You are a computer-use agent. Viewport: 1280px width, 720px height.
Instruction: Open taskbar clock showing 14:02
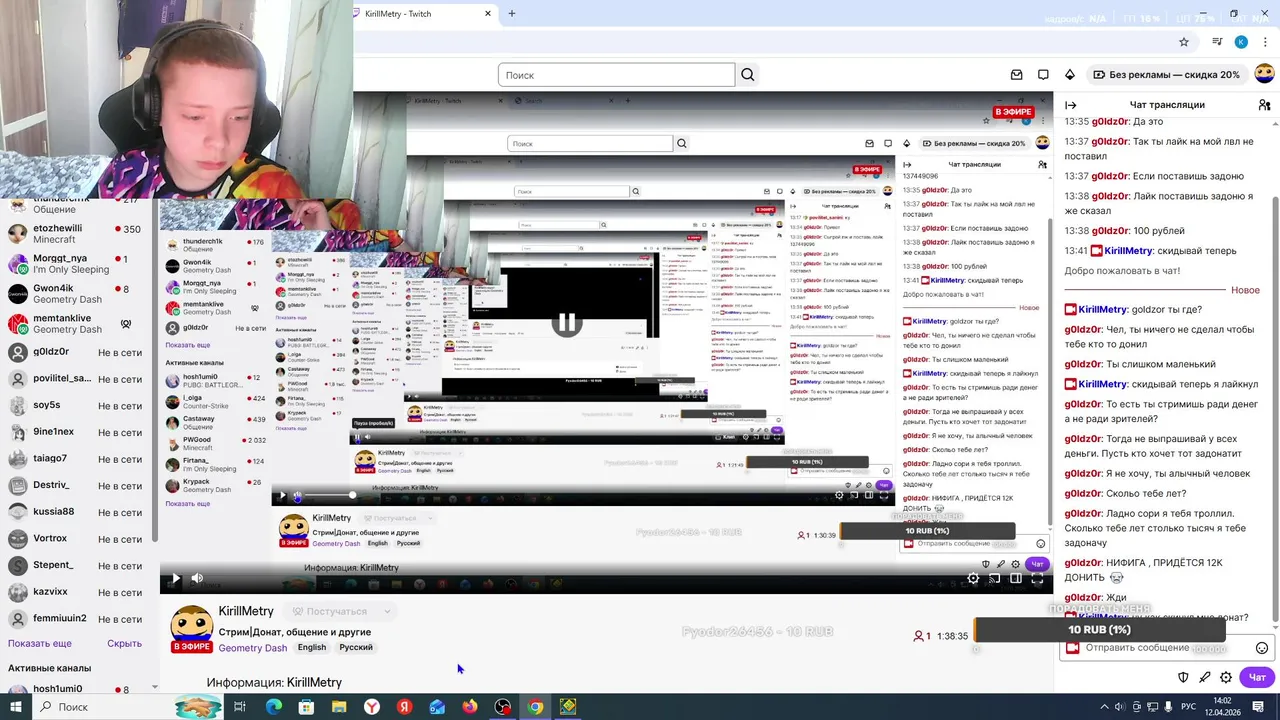tap(1222, 707)
